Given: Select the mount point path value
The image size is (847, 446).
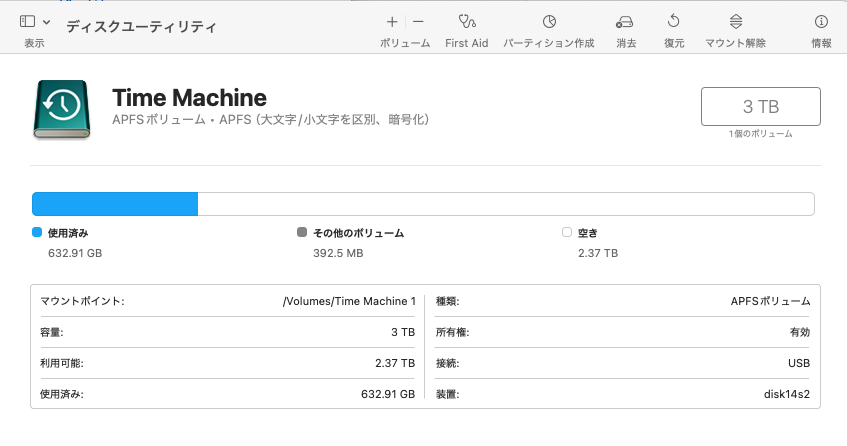Looking at the screenshot, I should click(x=349, y=301).
